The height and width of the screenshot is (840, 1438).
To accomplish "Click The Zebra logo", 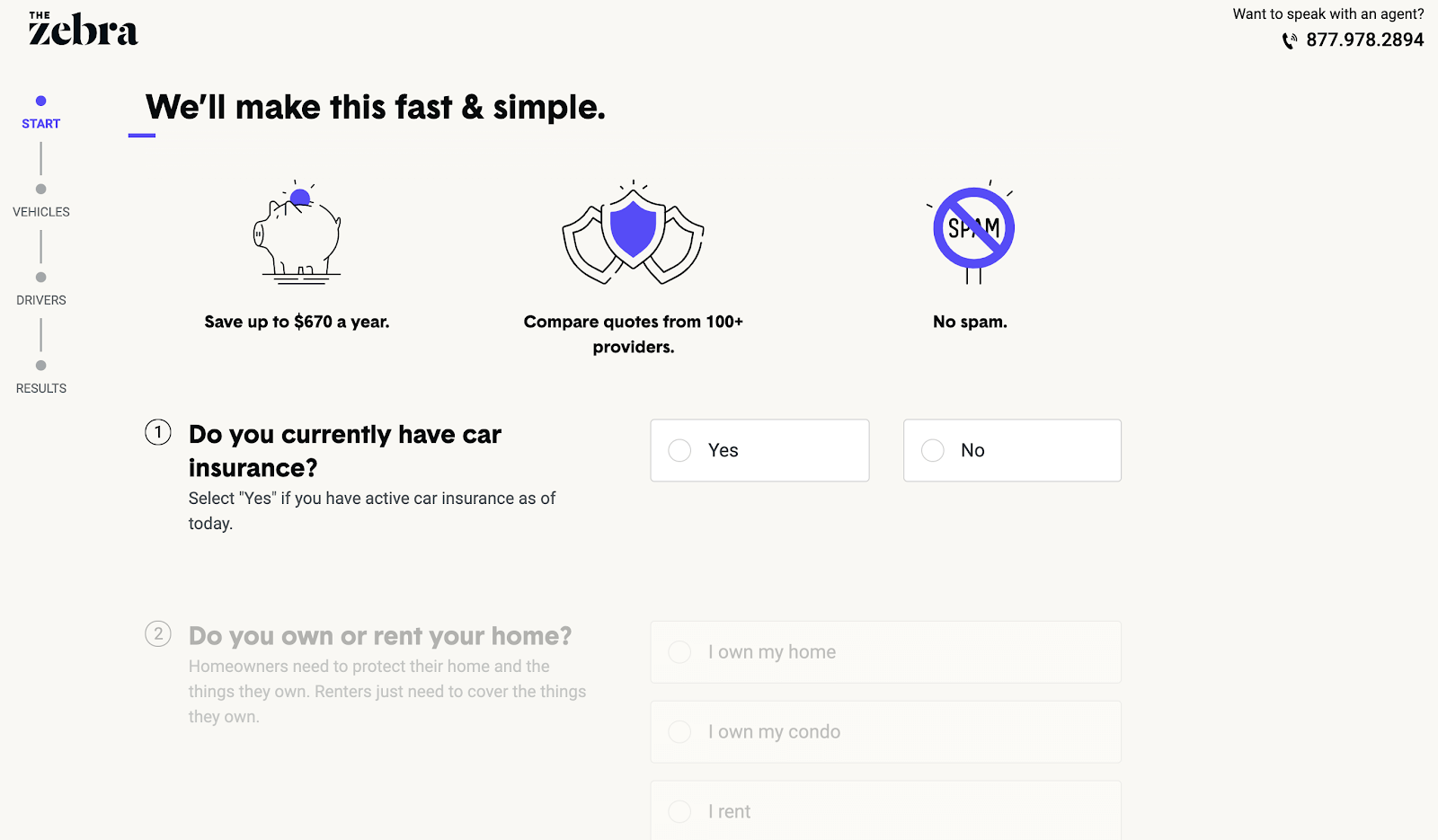I will tap(83, 29).
